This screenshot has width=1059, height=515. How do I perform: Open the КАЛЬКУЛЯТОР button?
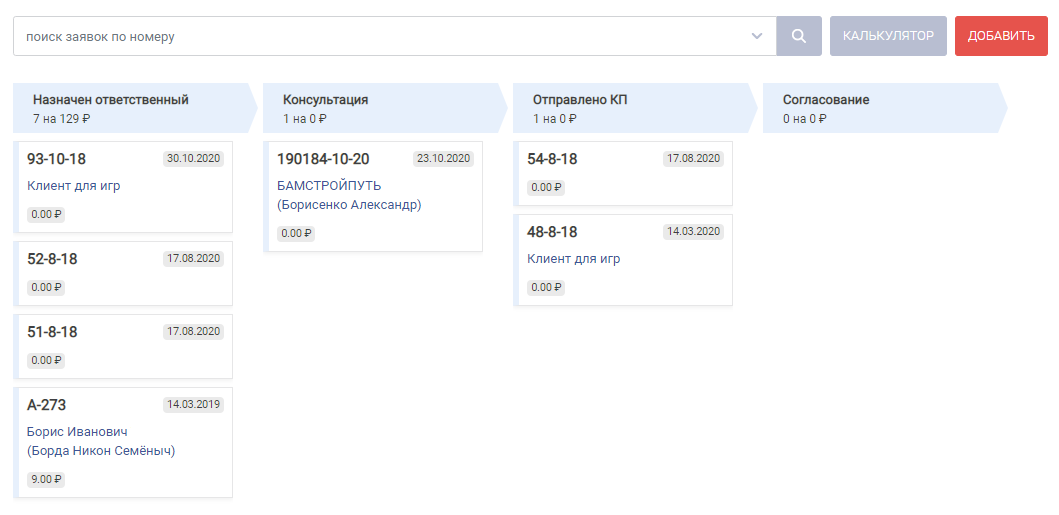[x=888, y=36]
